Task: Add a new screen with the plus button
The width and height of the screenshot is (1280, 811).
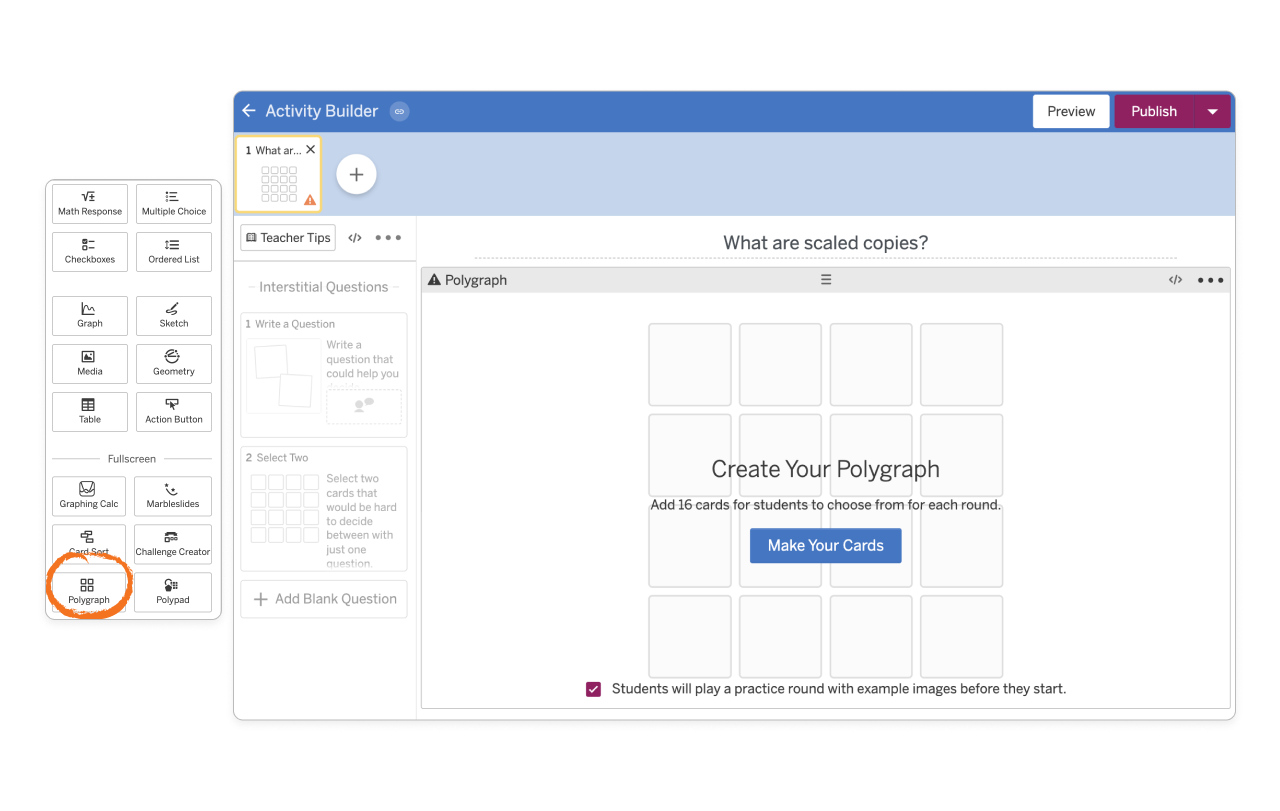Action: pyautogui.click(x=356, y=173)
